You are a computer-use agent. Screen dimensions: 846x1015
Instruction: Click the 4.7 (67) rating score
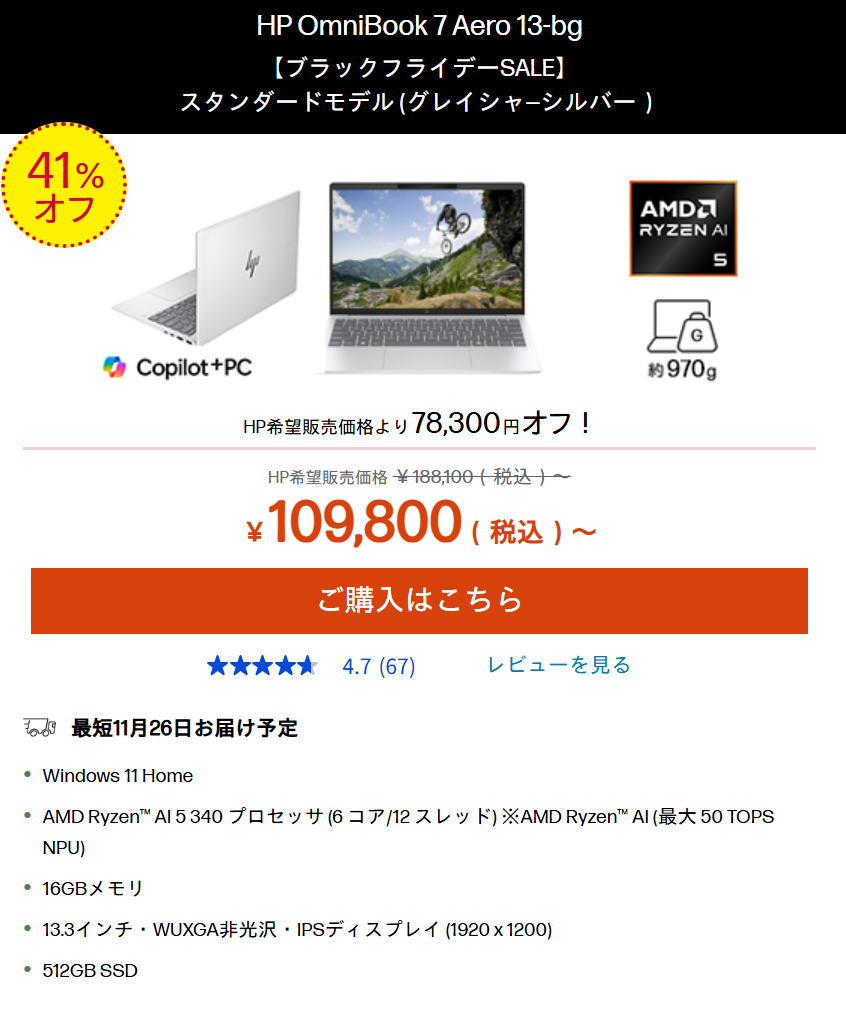coord(378,666)
